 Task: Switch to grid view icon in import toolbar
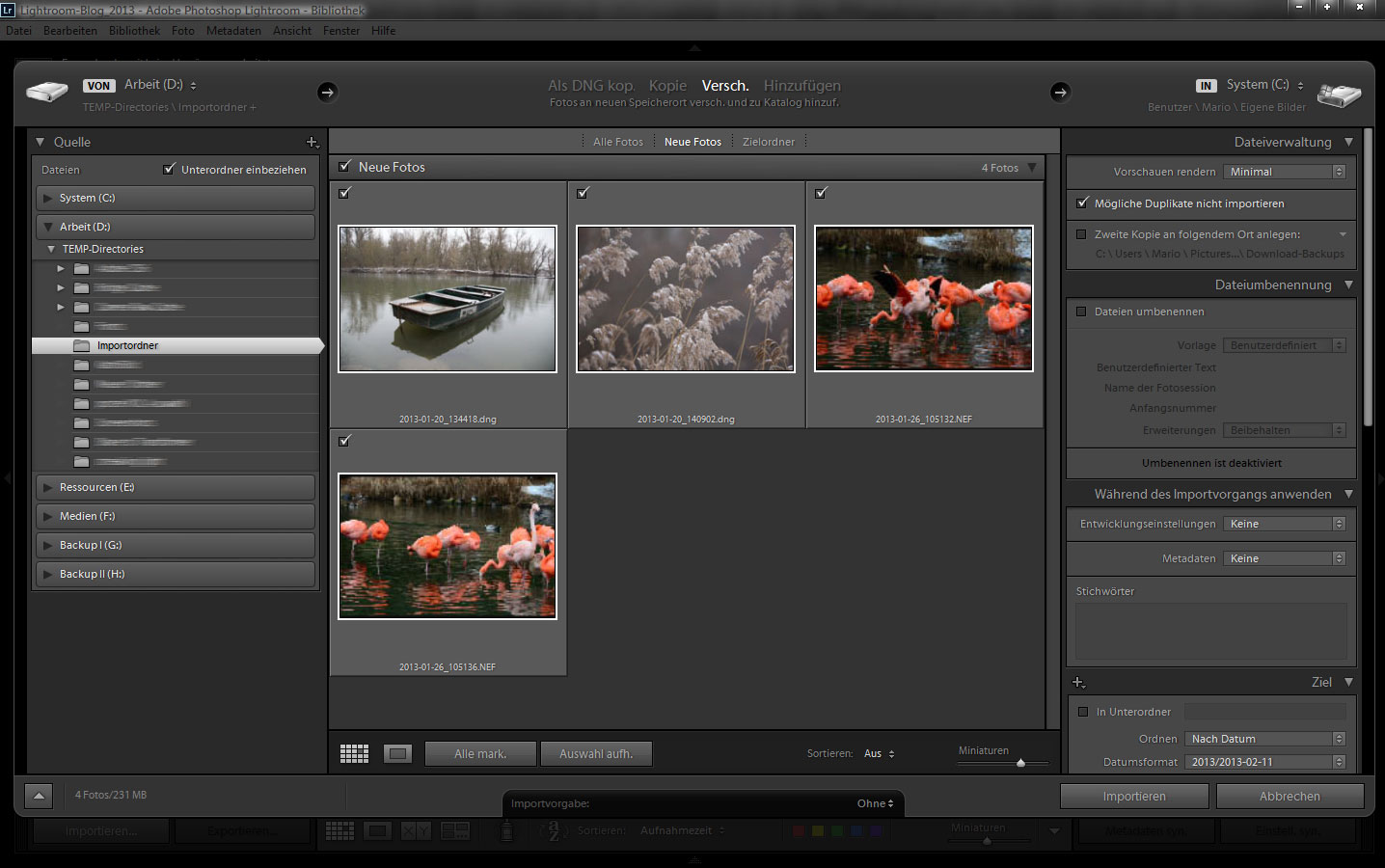click(354, 753)
